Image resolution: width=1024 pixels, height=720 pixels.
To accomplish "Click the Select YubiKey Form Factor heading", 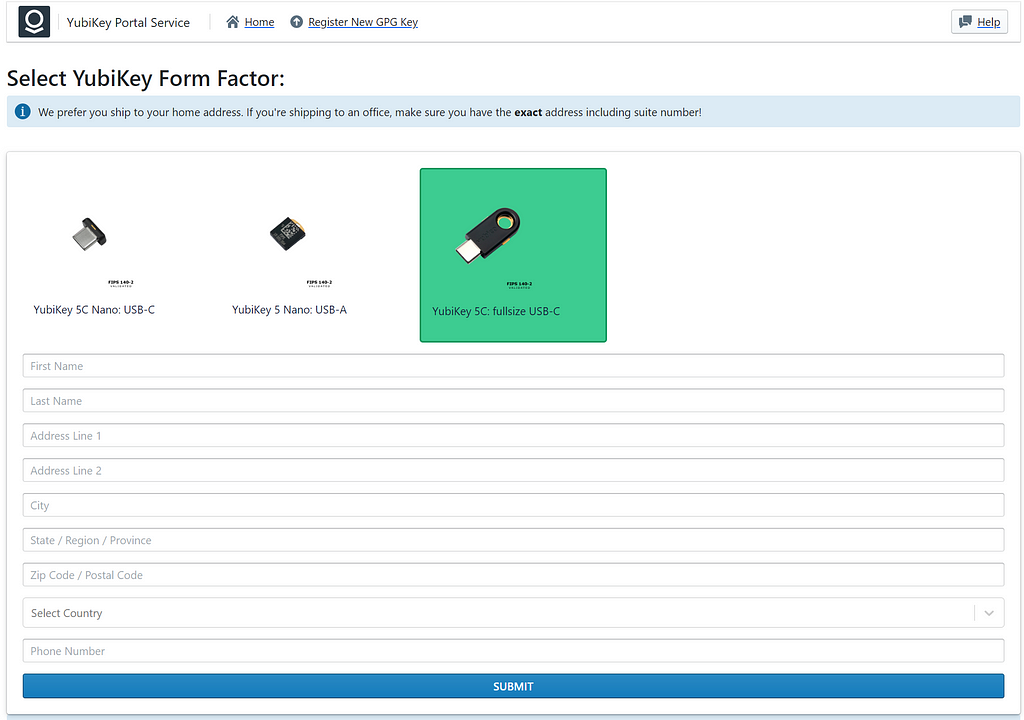I will pos(146,78).
